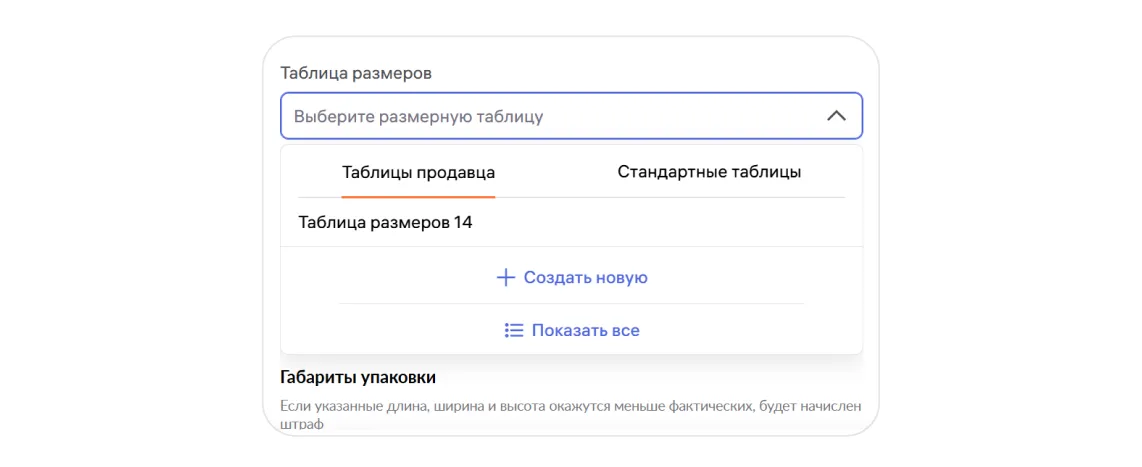Click the 'Создать новую' link text
The image size is (1142, 467).
pos(585,278)
